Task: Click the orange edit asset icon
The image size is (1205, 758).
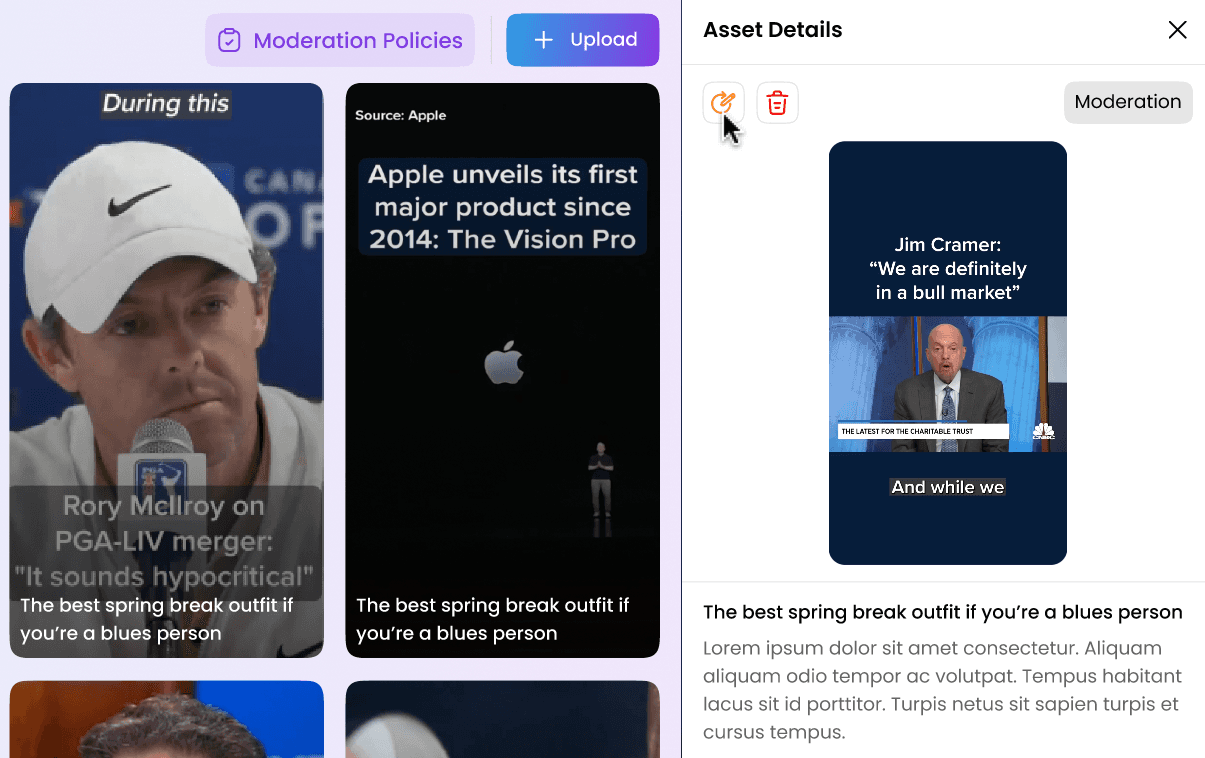Action: (x=722, y=102)
